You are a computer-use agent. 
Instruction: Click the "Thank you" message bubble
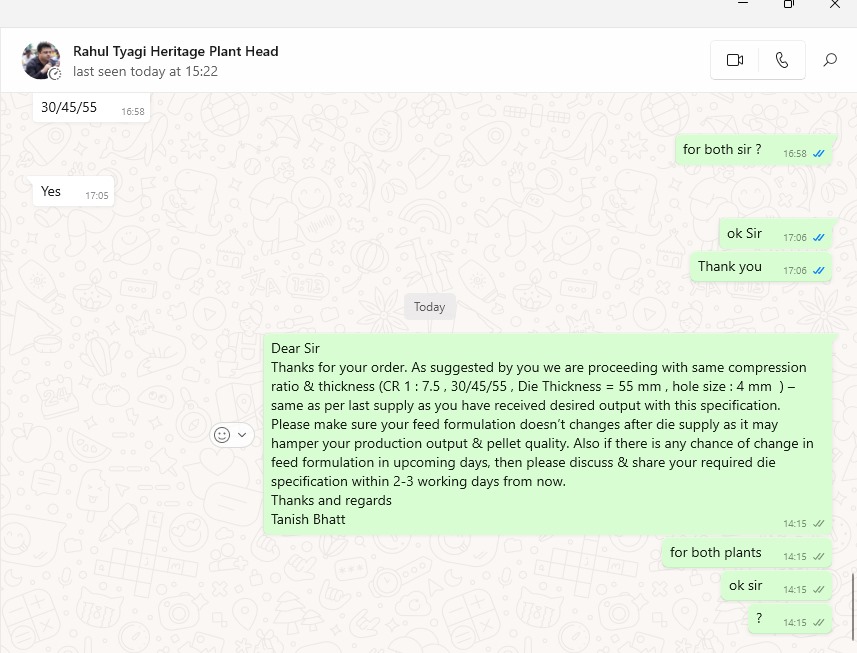pos(730,267)
